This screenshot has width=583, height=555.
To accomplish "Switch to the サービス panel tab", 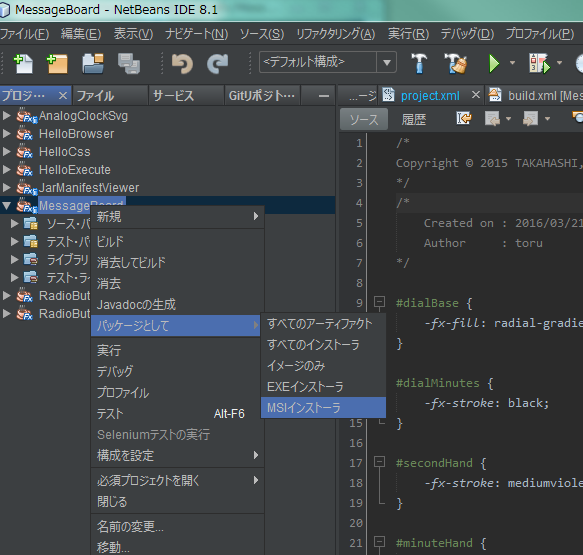I will point(186,96).
